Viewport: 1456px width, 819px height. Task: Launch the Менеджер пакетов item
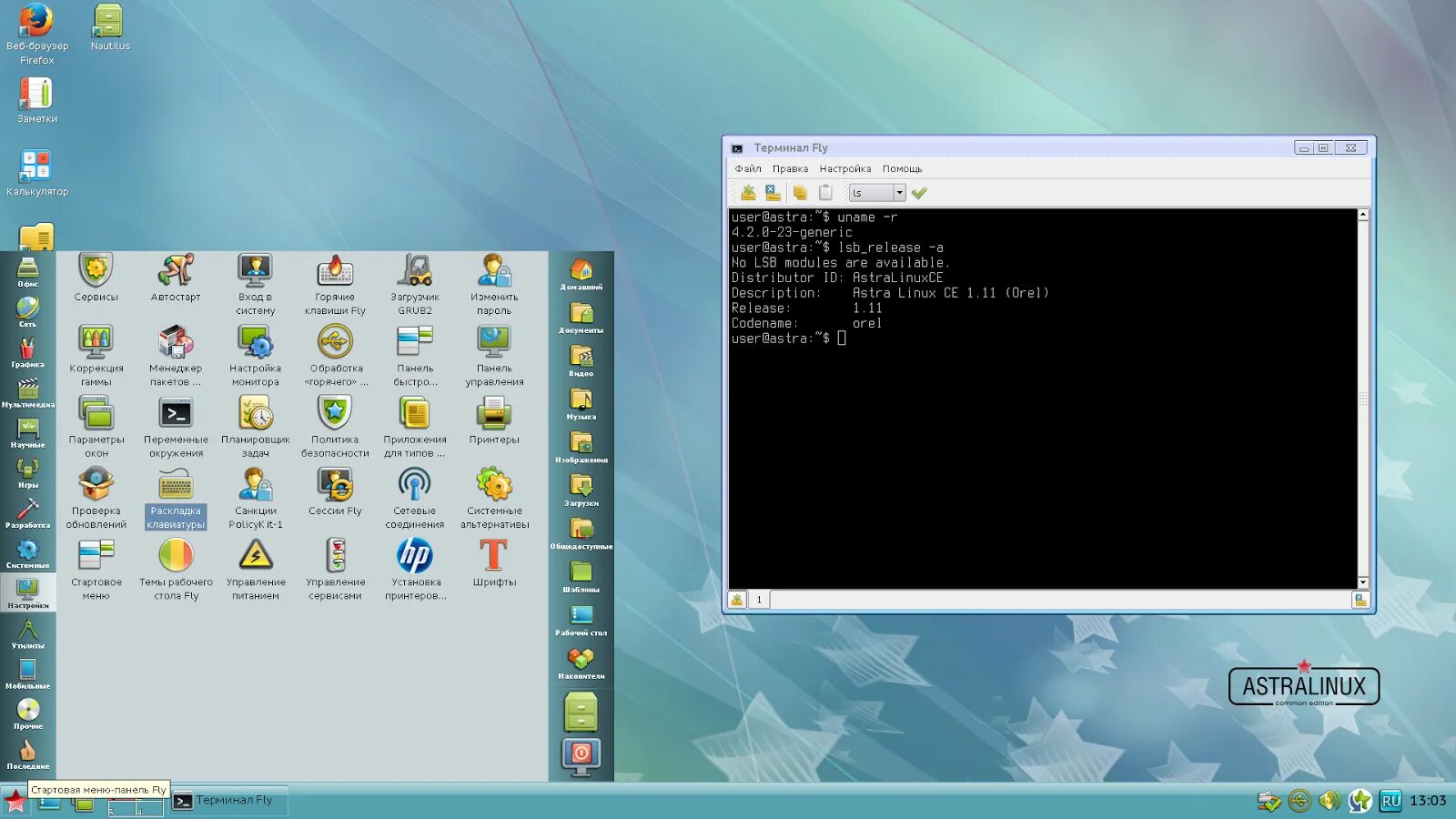(176, 356)
